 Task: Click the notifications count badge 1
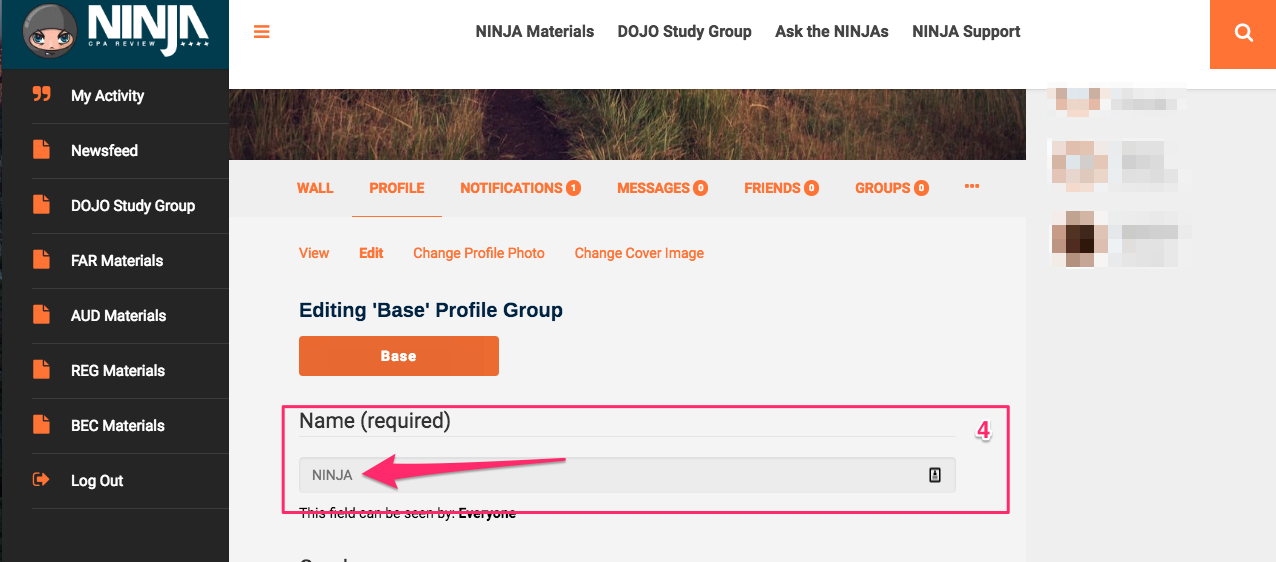[x=574, y=188]
